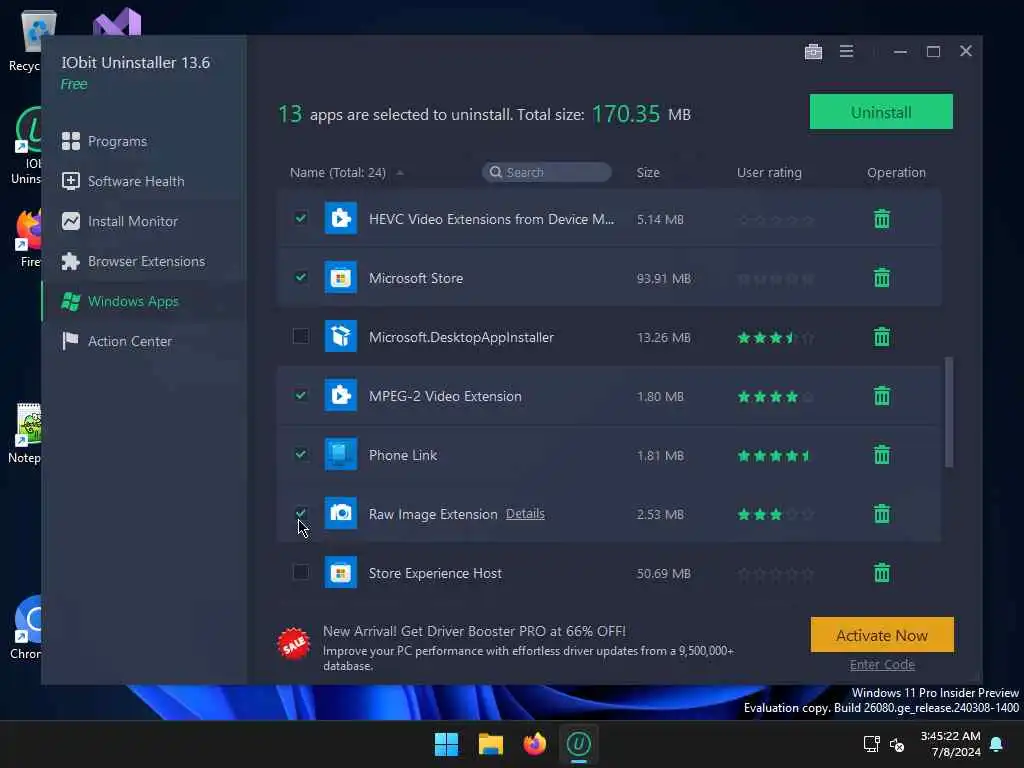Click trash icon for Raw Image Extension
The image size is (1024, 768).
click(x=882, y=514)
